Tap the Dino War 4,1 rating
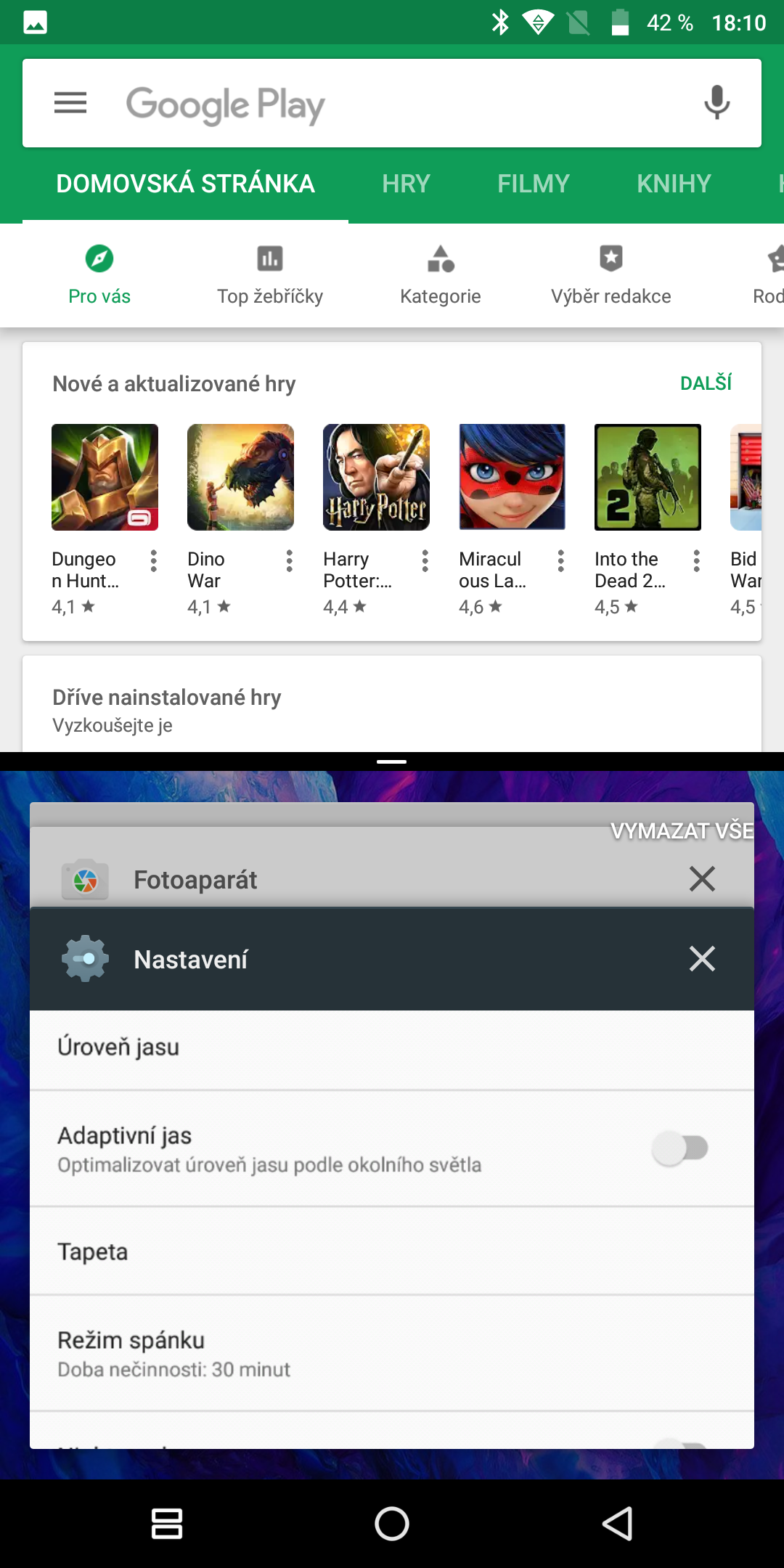The height and width of the screenshot is (1568, 784). (x=209, y=607)
